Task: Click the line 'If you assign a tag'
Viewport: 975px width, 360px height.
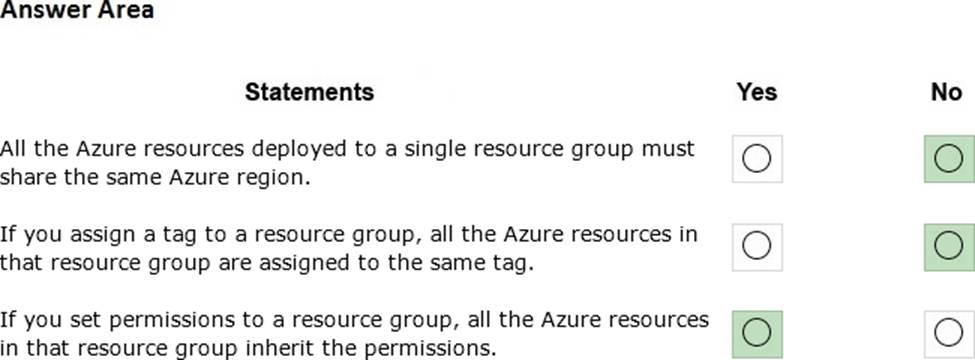Action: (349, 235)
